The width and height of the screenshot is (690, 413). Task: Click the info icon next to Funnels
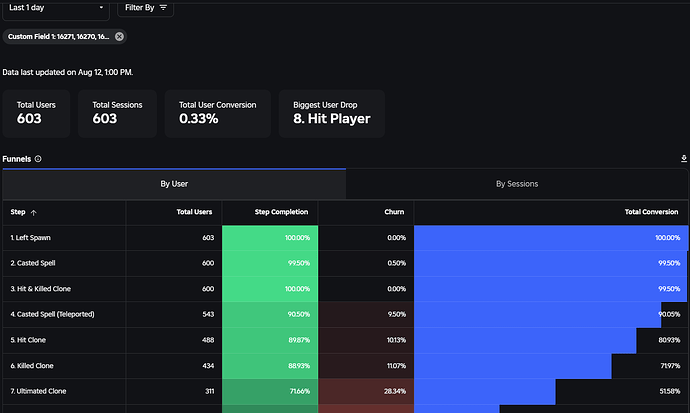38,159
